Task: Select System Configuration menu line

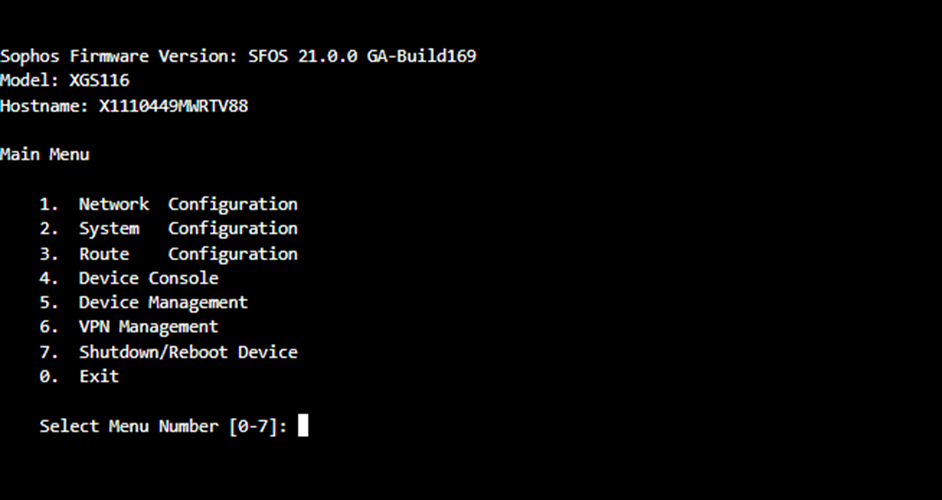Action: pyautogui.click(x=188, y=229)
